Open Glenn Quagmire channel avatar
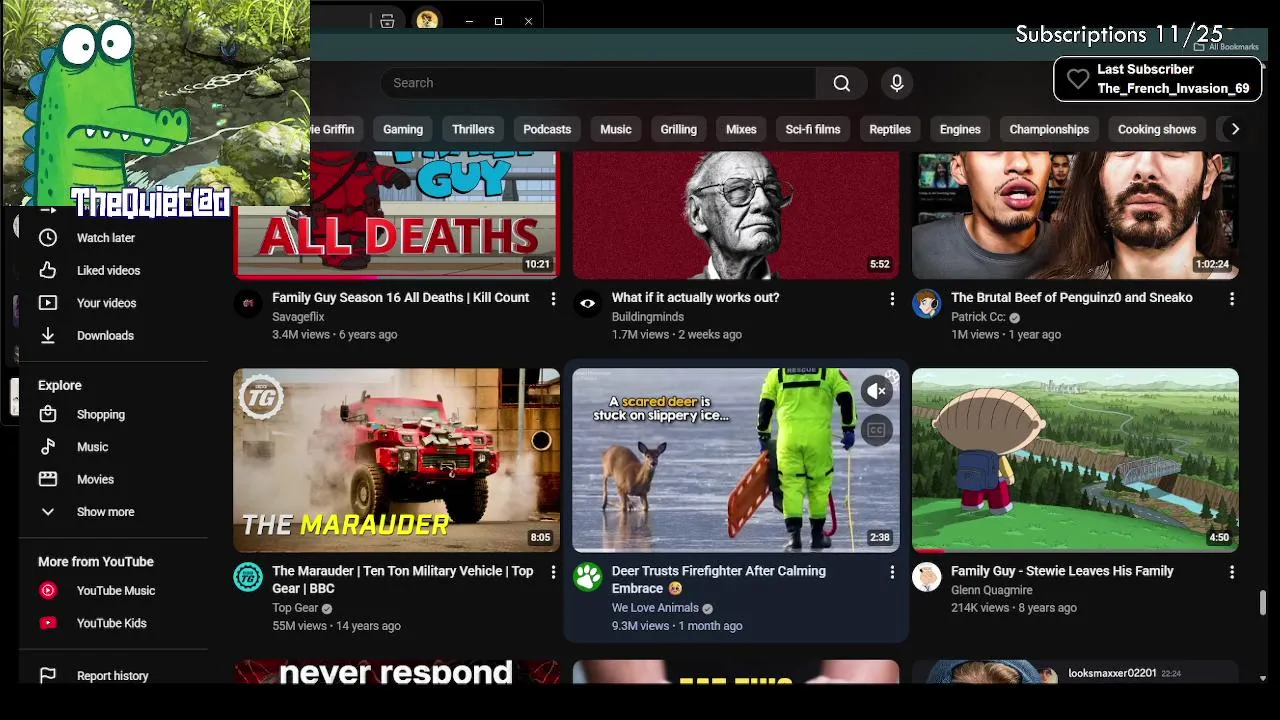Viewport: 1280px width, 720px height. [926, 577]
